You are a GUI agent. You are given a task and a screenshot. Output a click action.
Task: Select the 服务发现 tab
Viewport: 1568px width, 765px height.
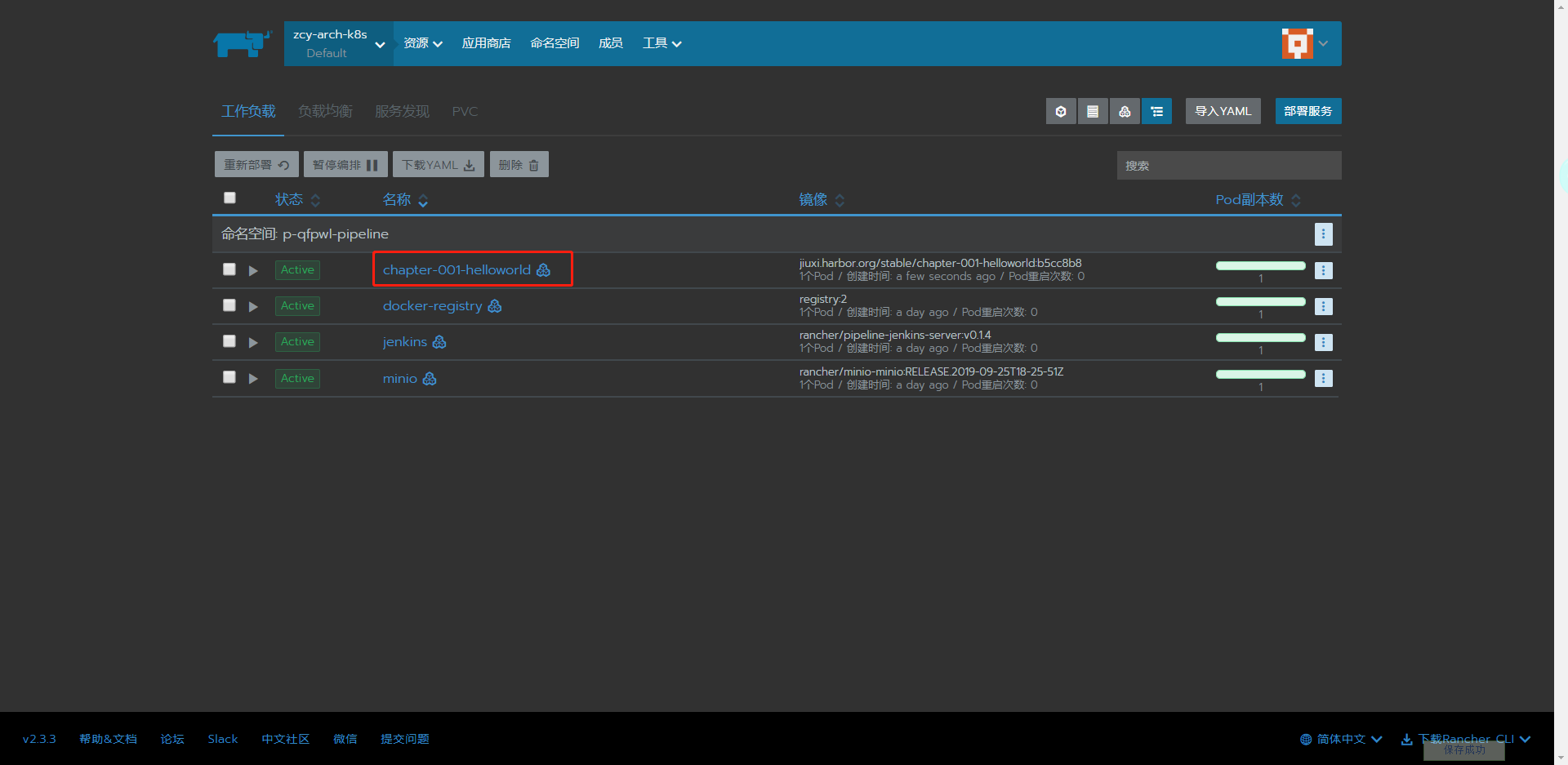click(402, 111)
